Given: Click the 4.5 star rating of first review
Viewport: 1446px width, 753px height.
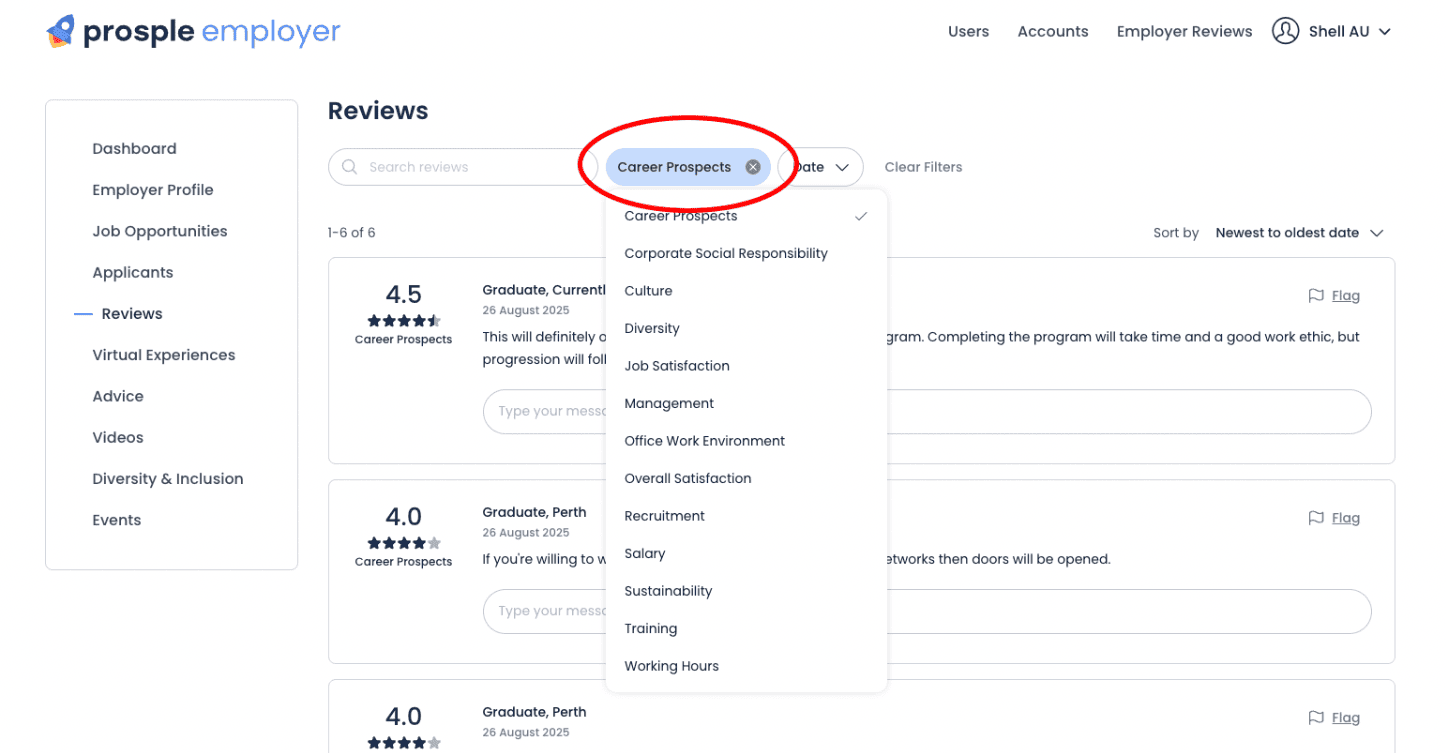Looking at the screenshot, I should click(403, 321).
